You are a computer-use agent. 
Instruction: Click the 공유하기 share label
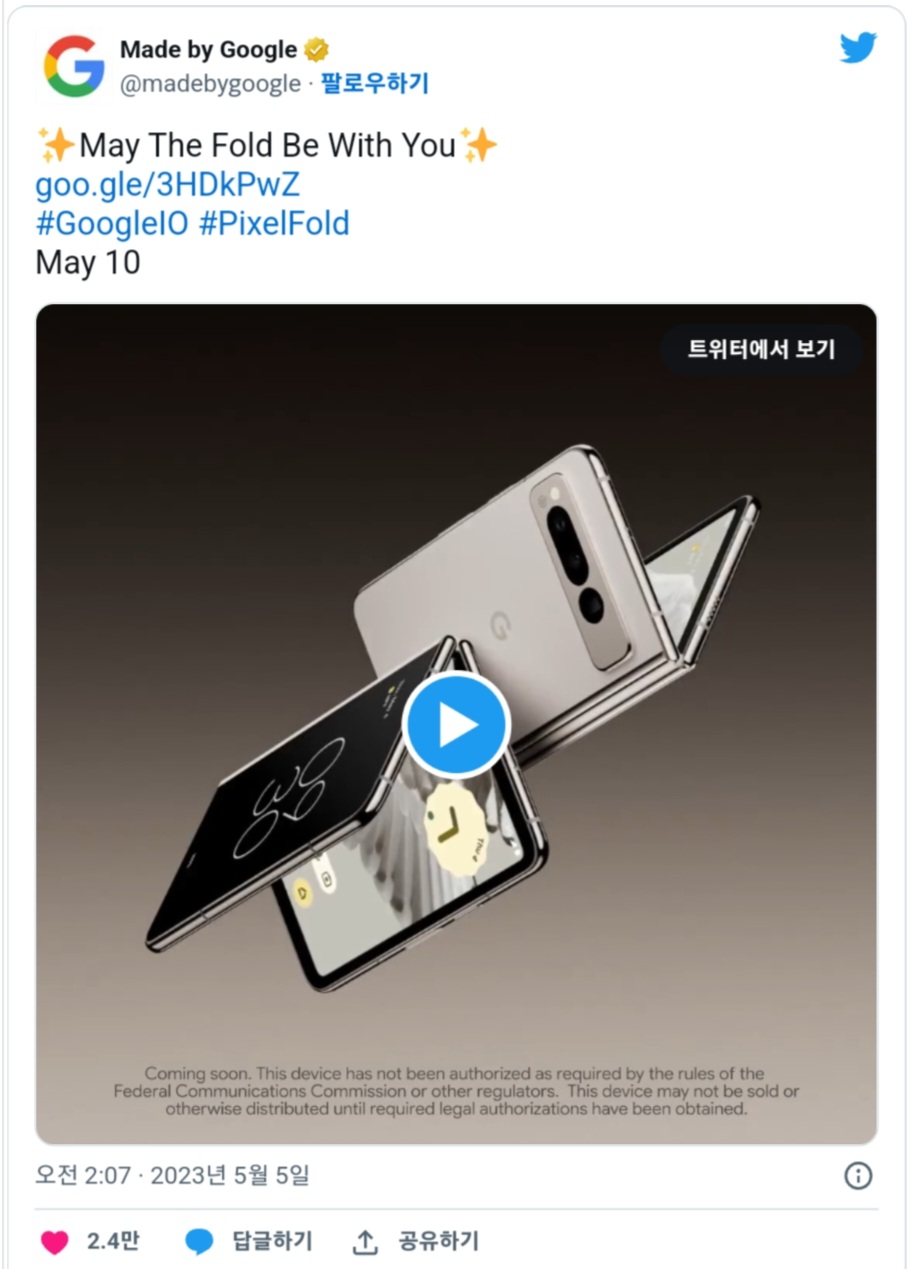(438, 1241)
